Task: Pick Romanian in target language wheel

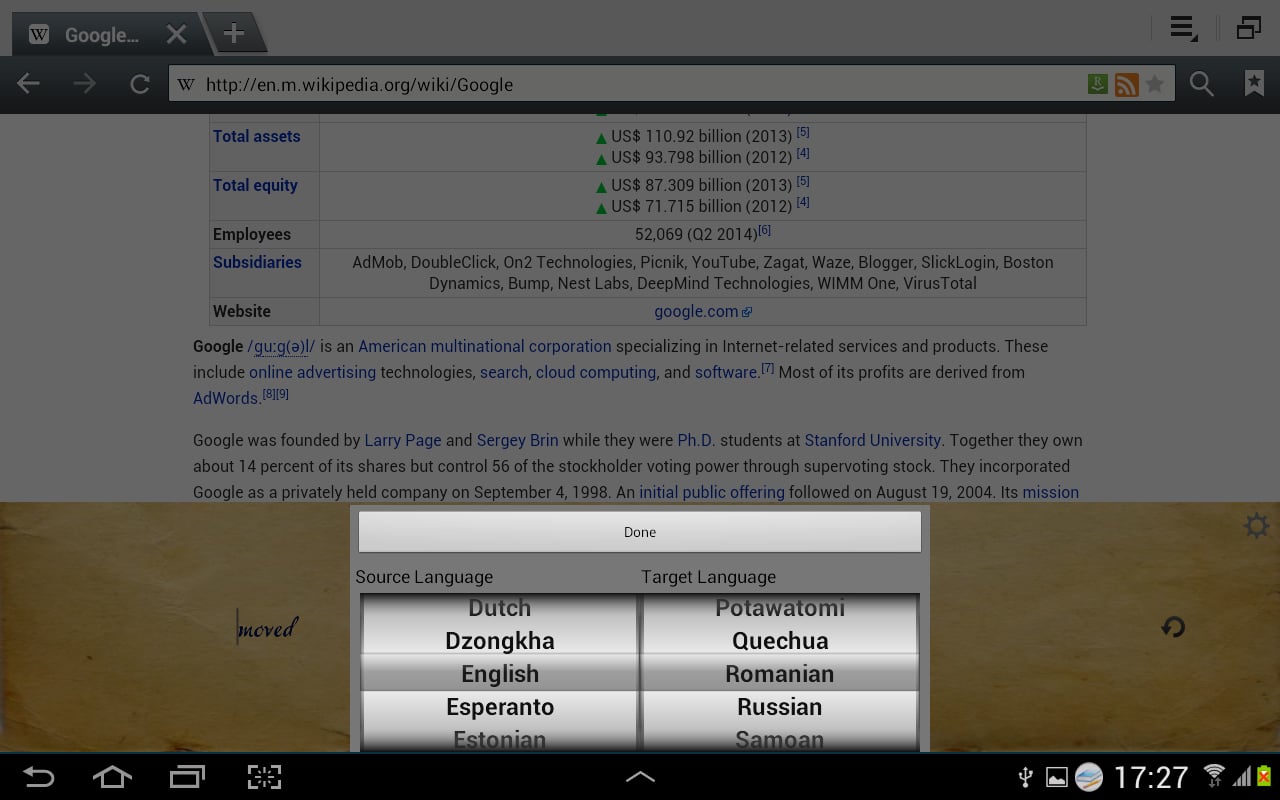Action: point(780,674)
